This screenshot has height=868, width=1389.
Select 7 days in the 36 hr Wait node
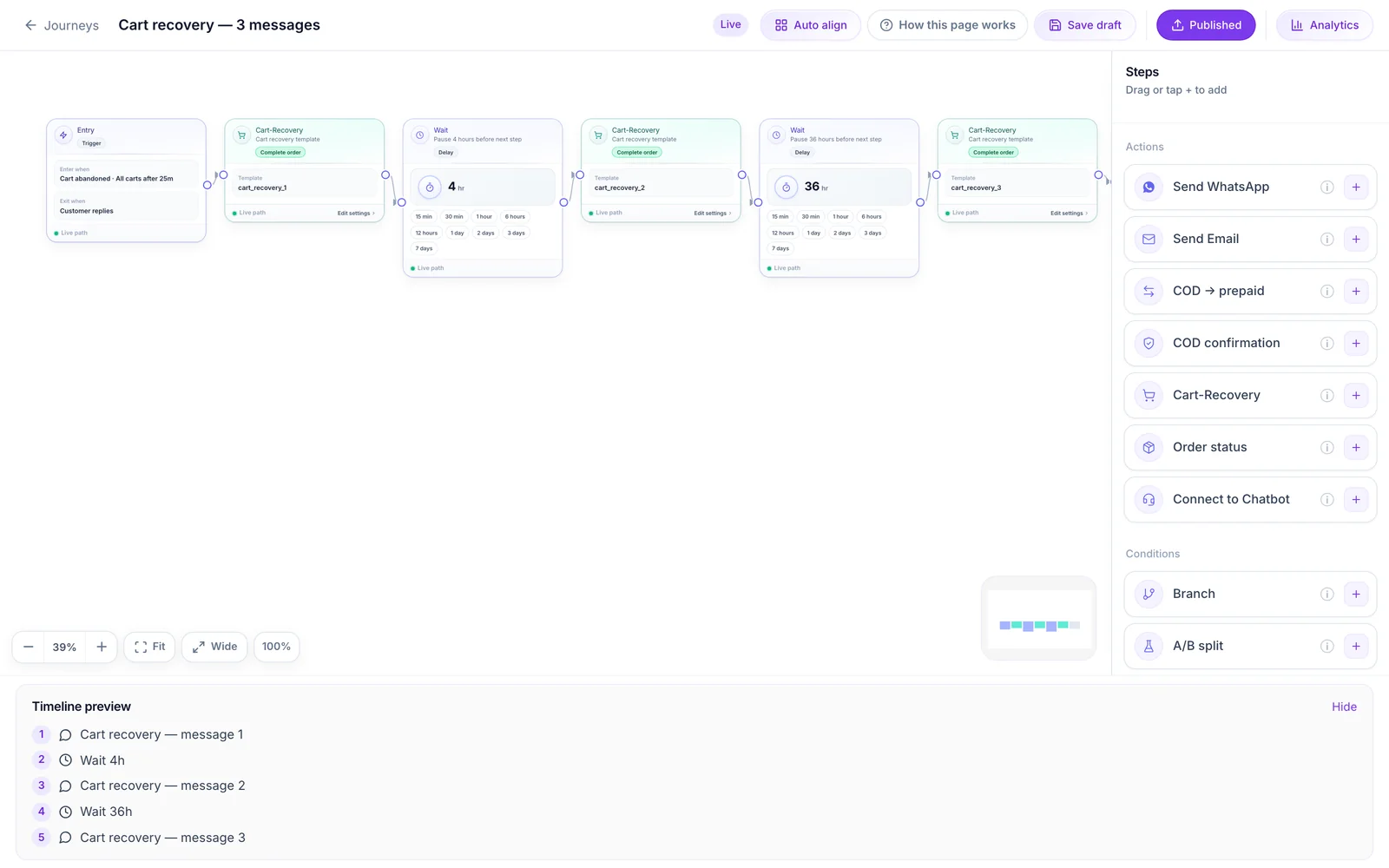(x=780, y=248)
